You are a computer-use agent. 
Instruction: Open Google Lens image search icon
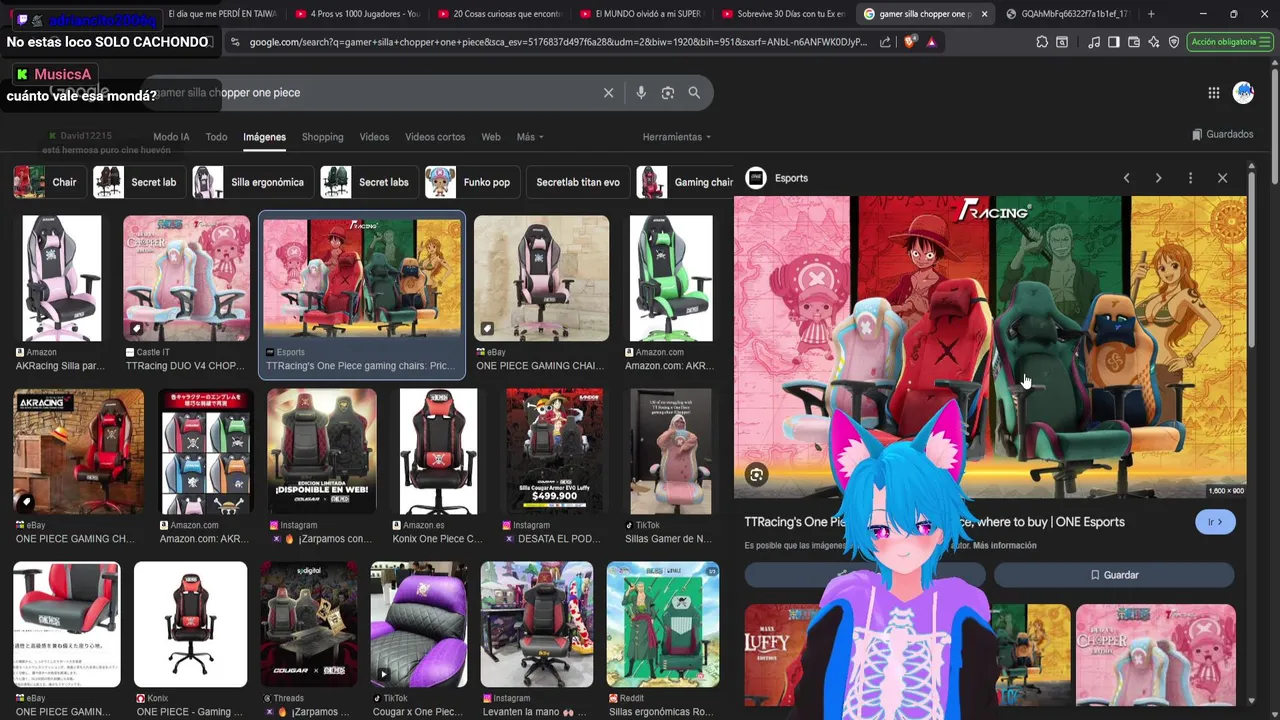click(668, 93)
